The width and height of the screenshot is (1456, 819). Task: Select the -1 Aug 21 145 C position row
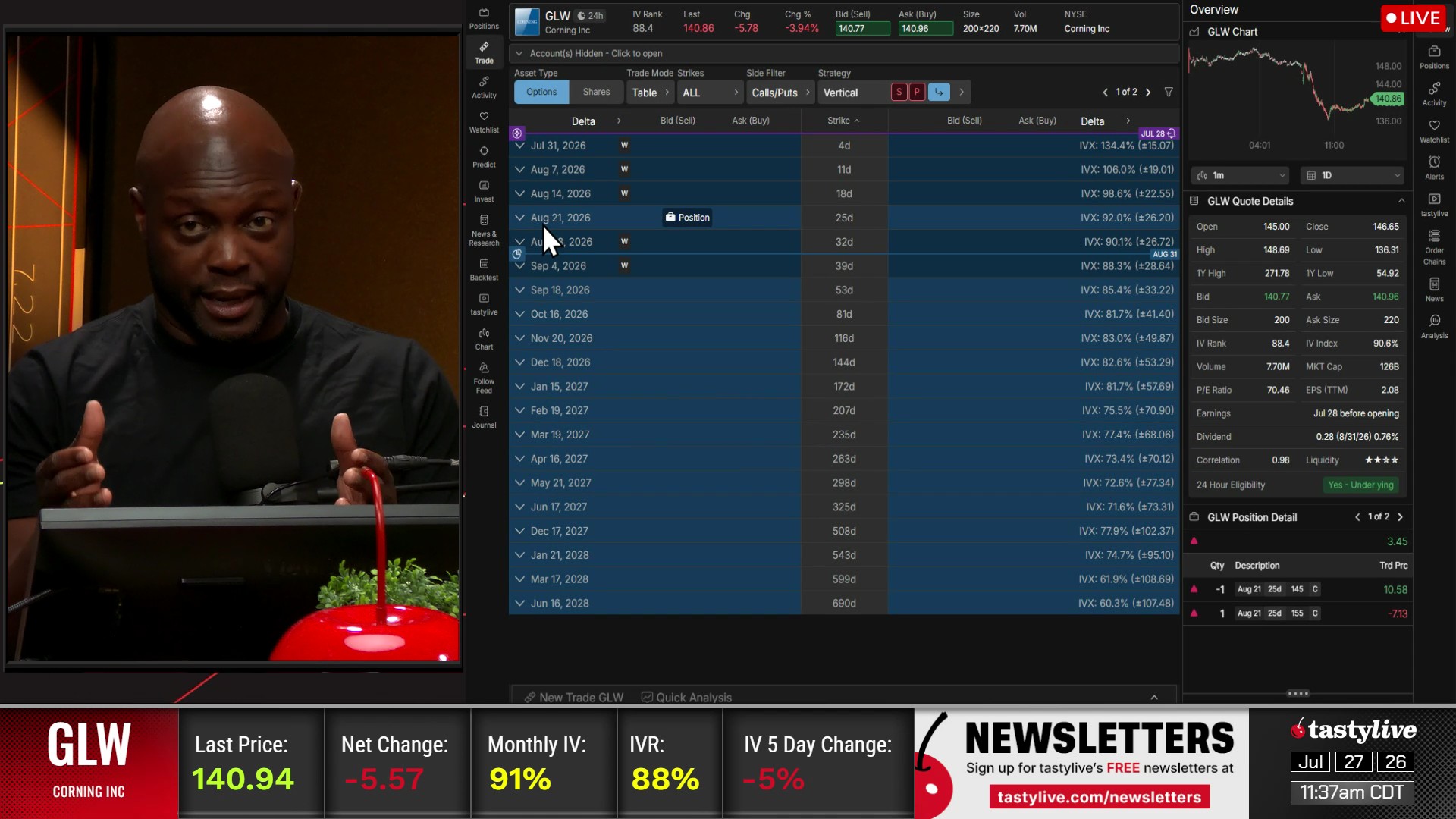click(x=1298, y=589)
